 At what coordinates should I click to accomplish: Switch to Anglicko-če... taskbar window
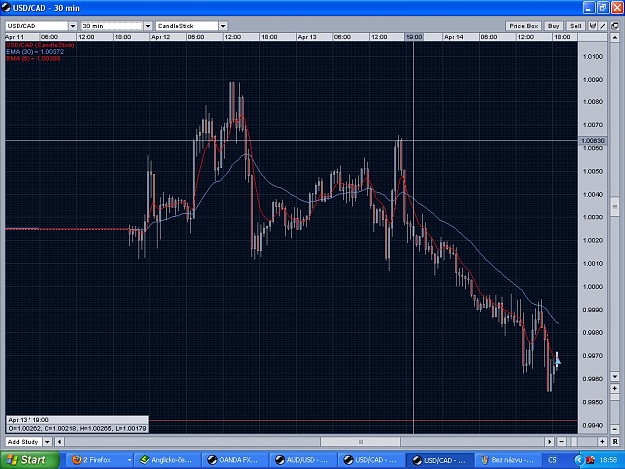pyautogui.click(x=166, y=460)
